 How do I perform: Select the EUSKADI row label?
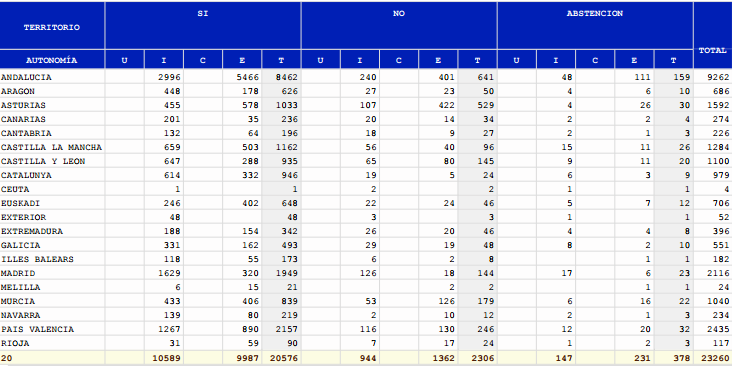(20, 203)
